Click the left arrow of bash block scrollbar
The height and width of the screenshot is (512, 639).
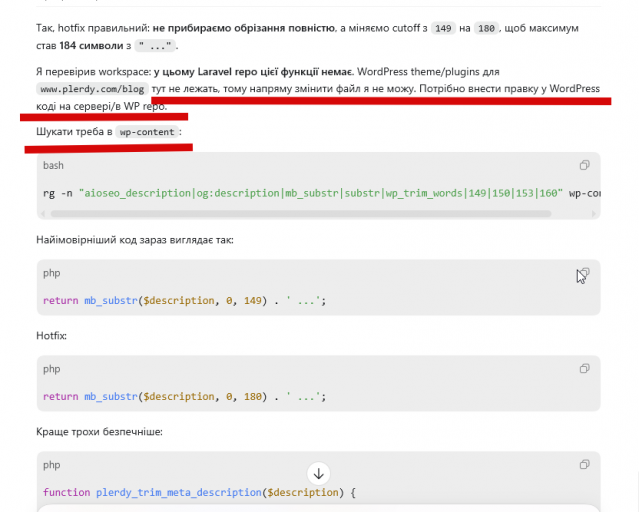tap(44, 214)
